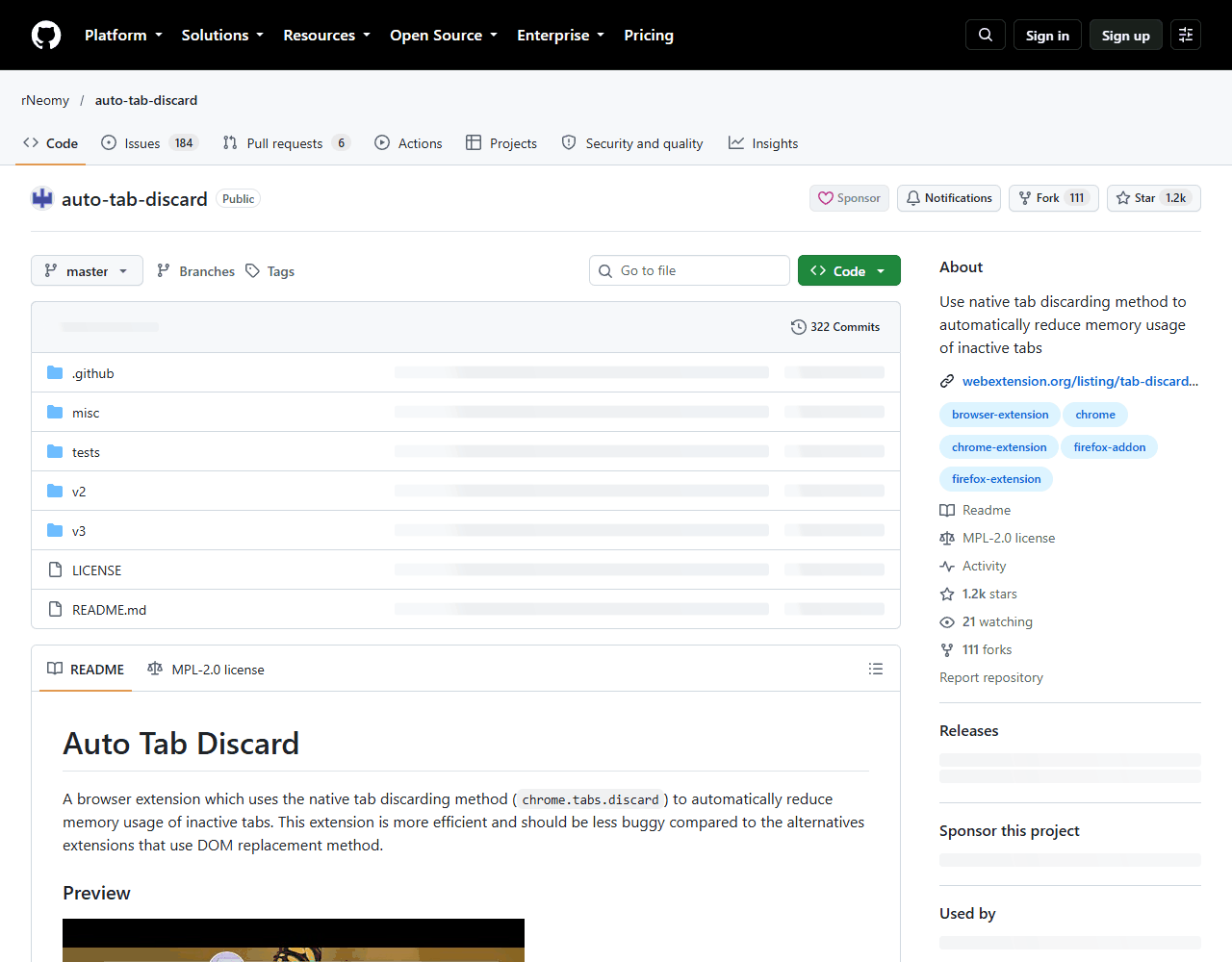
Task: Focus the Go to file search field
Action: (689, 270)
